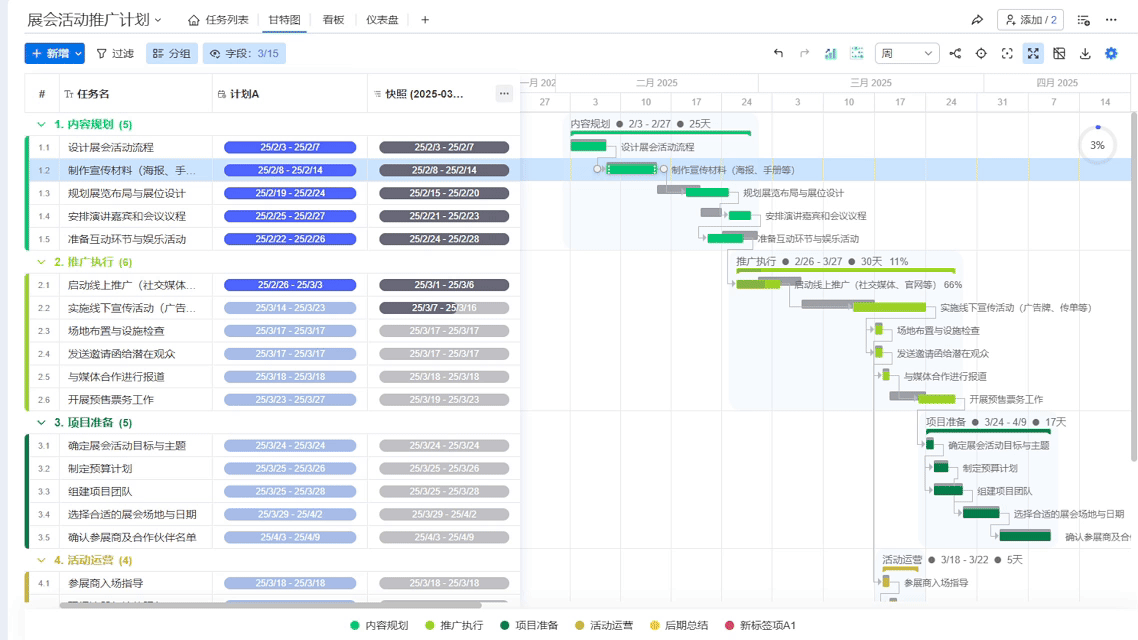Click the 添加 member button at top right

tap(1029, 18)
